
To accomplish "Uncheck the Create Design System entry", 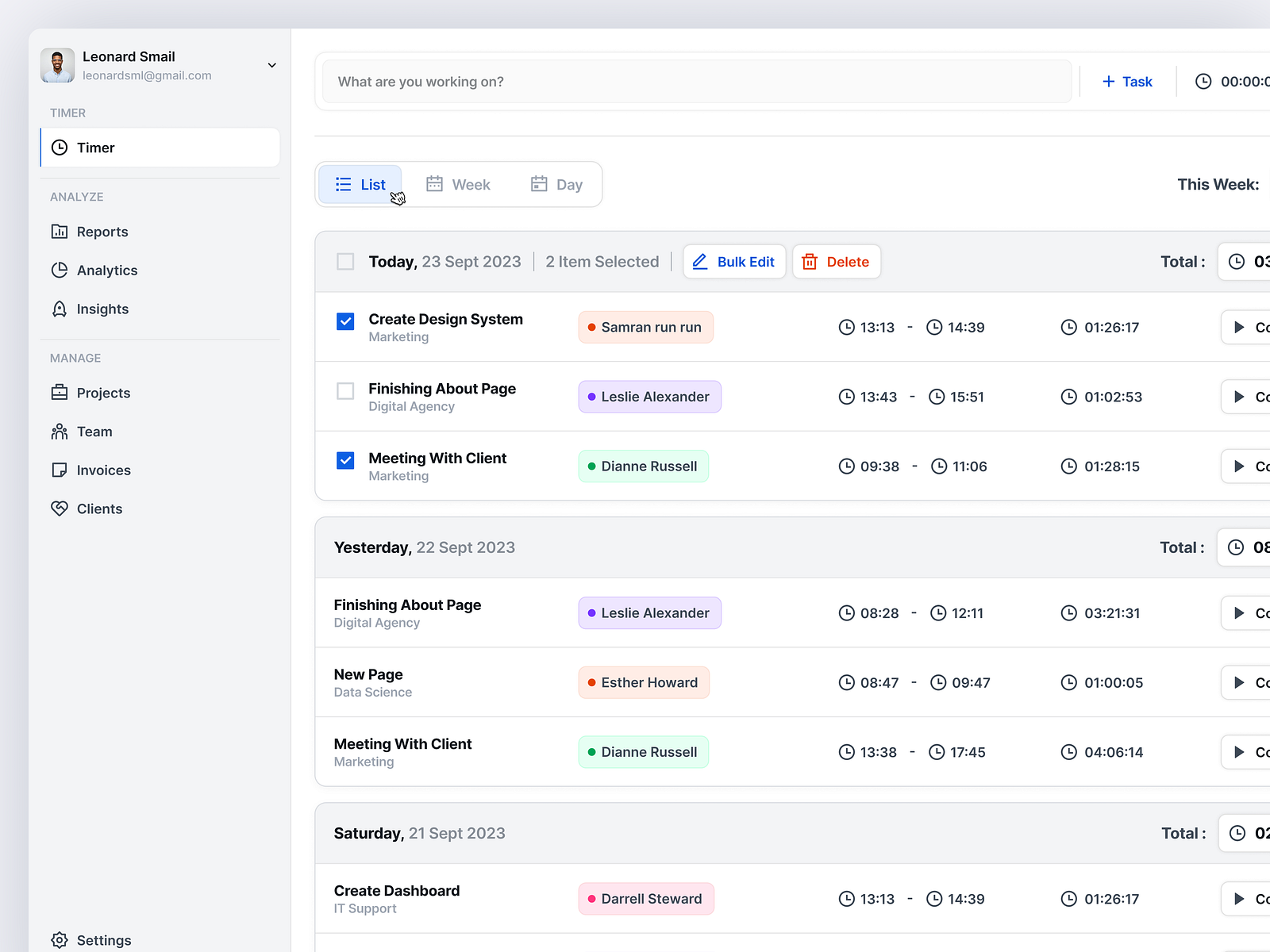I will pyautogui.click(x=345, y=321).
